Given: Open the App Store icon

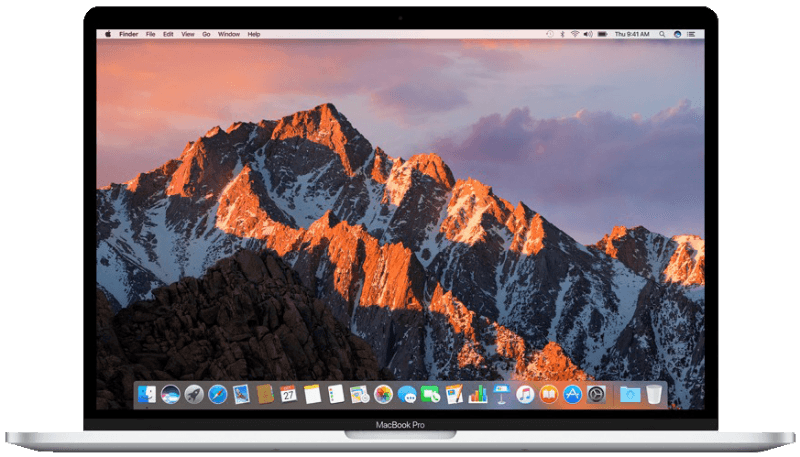Looking at the screenshot, I should tap(572, 395).
